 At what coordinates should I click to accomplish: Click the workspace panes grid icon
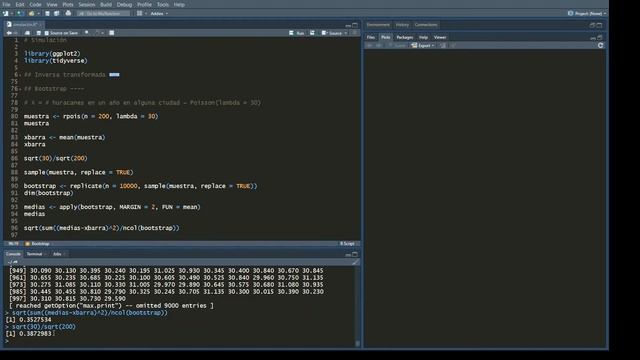[x=140, y=13]
